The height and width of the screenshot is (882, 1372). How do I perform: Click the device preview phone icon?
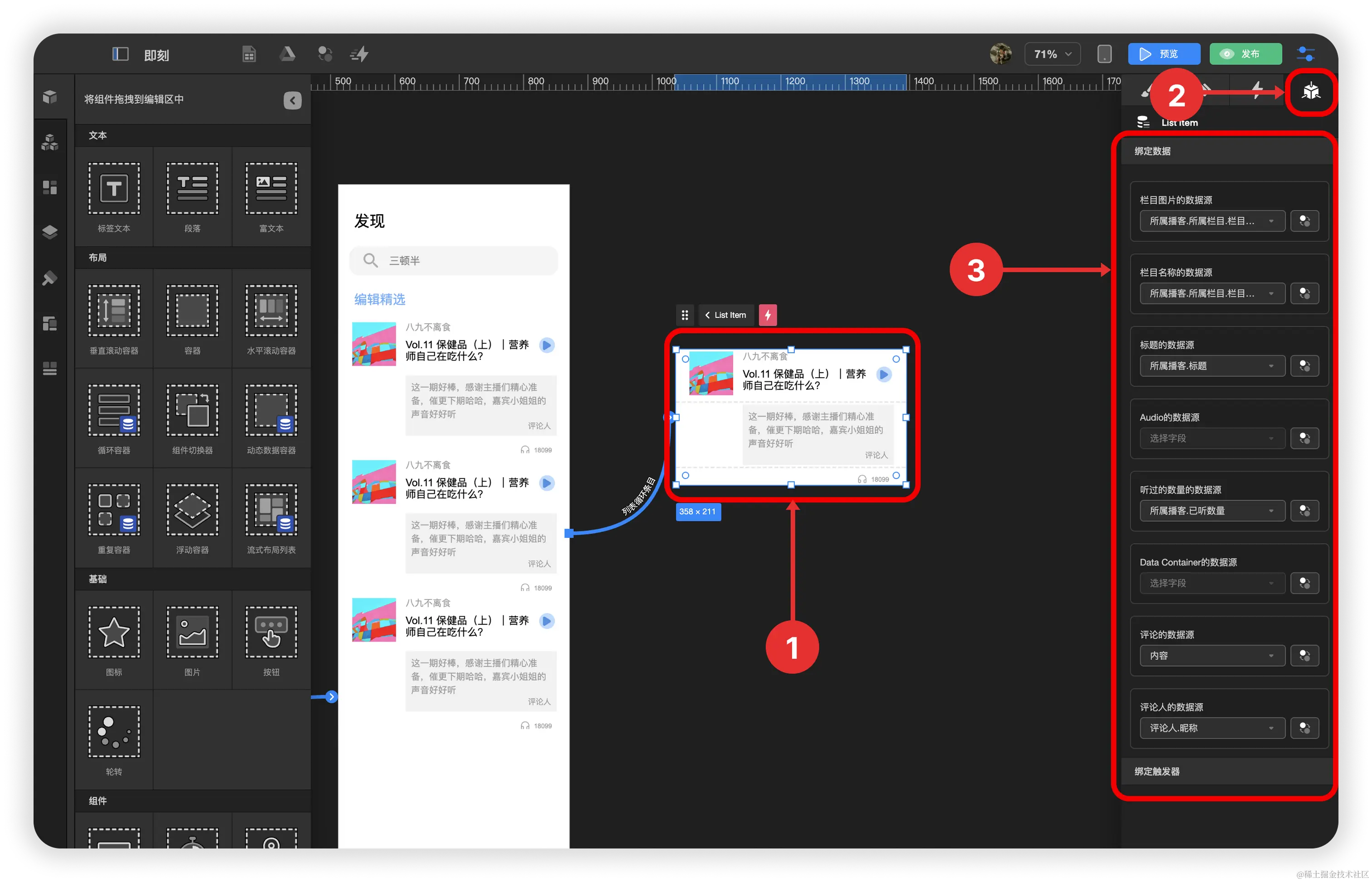click(1104, 54)
